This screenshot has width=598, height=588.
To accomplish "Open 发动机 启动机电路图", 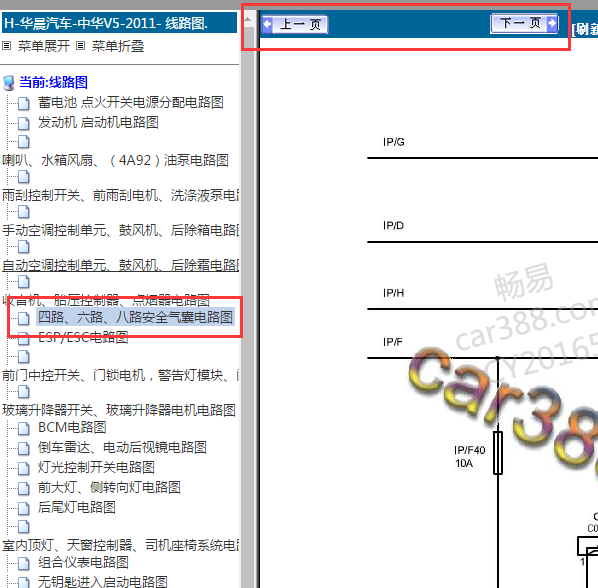I will (x=98, y=122).
